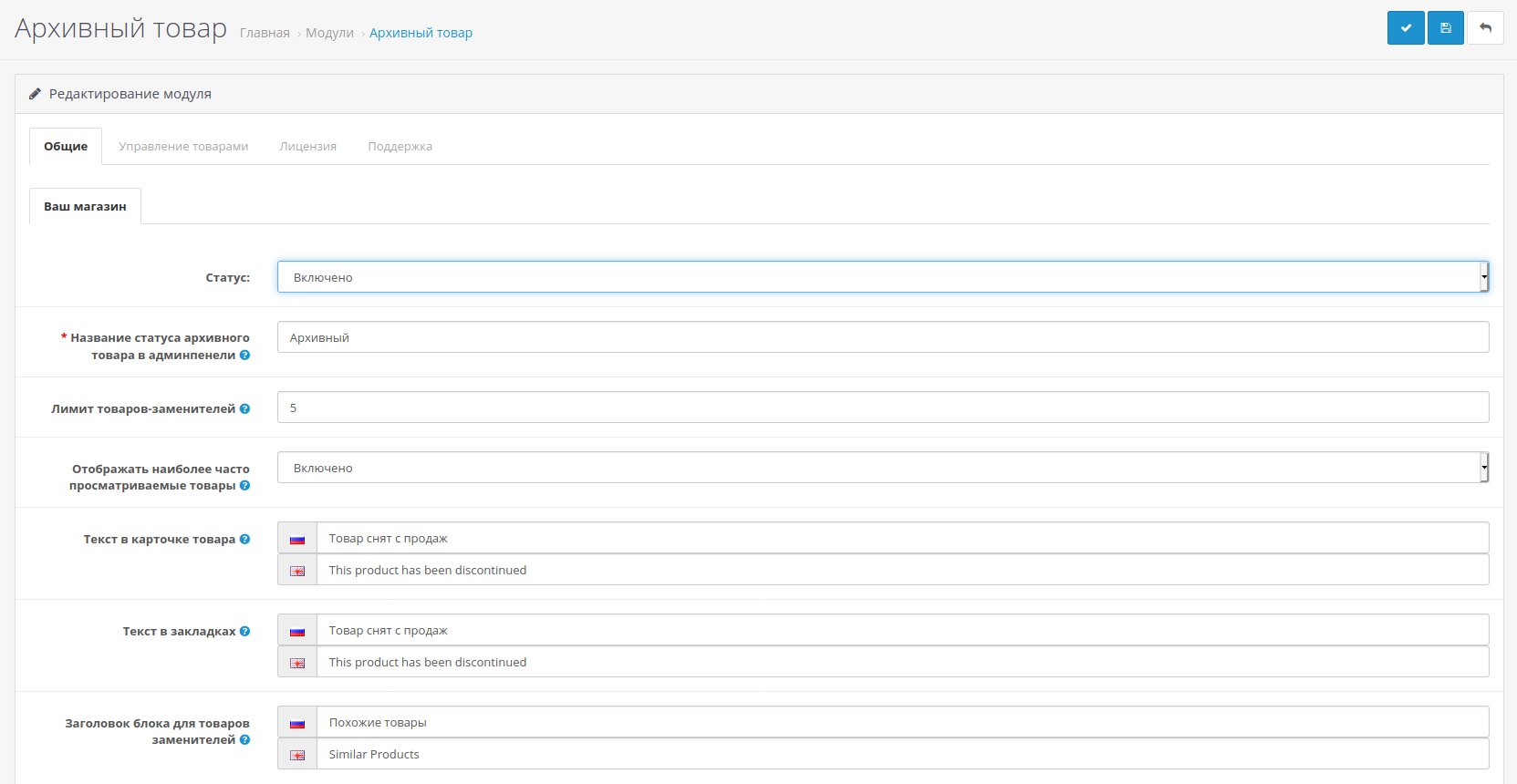Click help icon next to Лимит товаров-заменителей
This screenshot has height=784, width=1517.
pyautogui.click(x=244, y=409)
